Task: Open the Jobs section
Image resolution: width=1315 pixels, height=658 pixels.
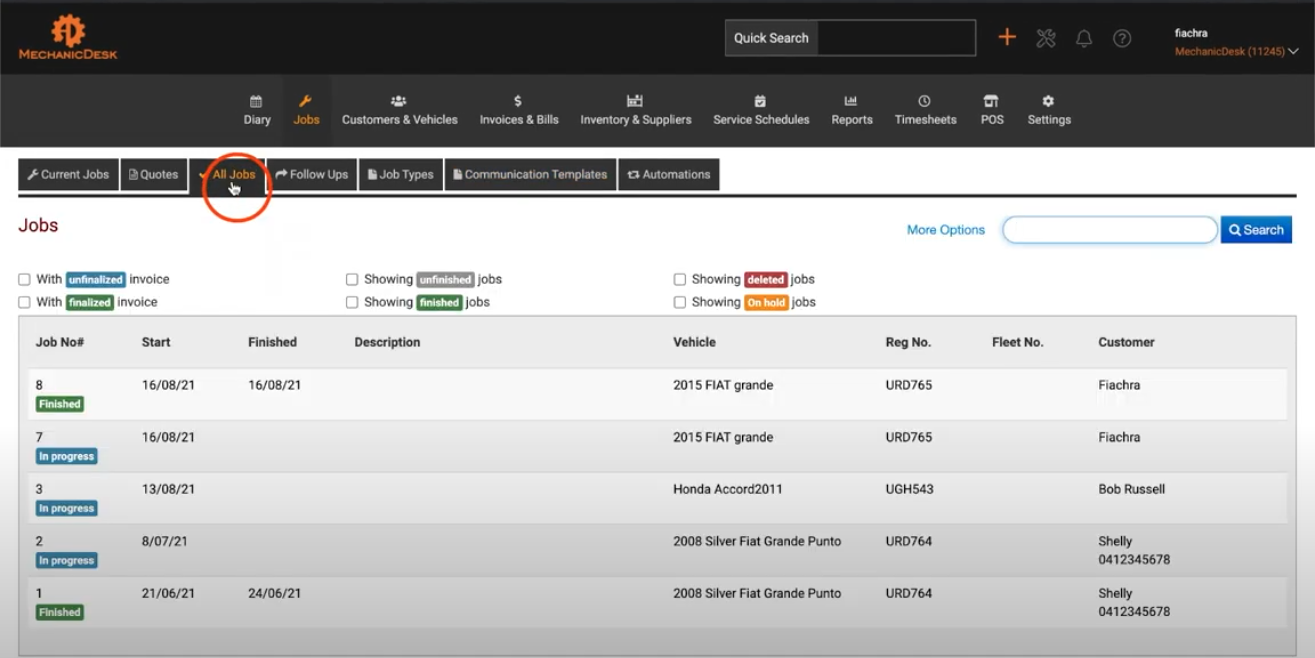Action: click(x=306, y=110)
